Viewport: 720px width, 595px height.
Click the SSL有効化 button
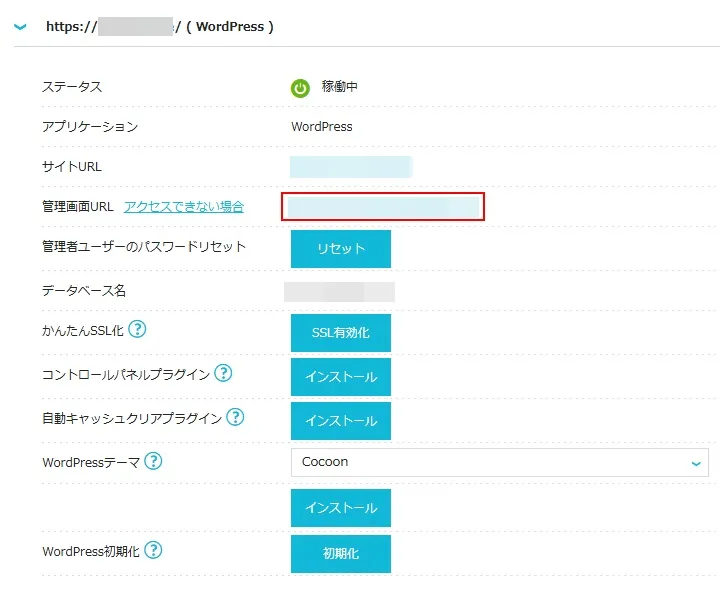tap(340, 333)
